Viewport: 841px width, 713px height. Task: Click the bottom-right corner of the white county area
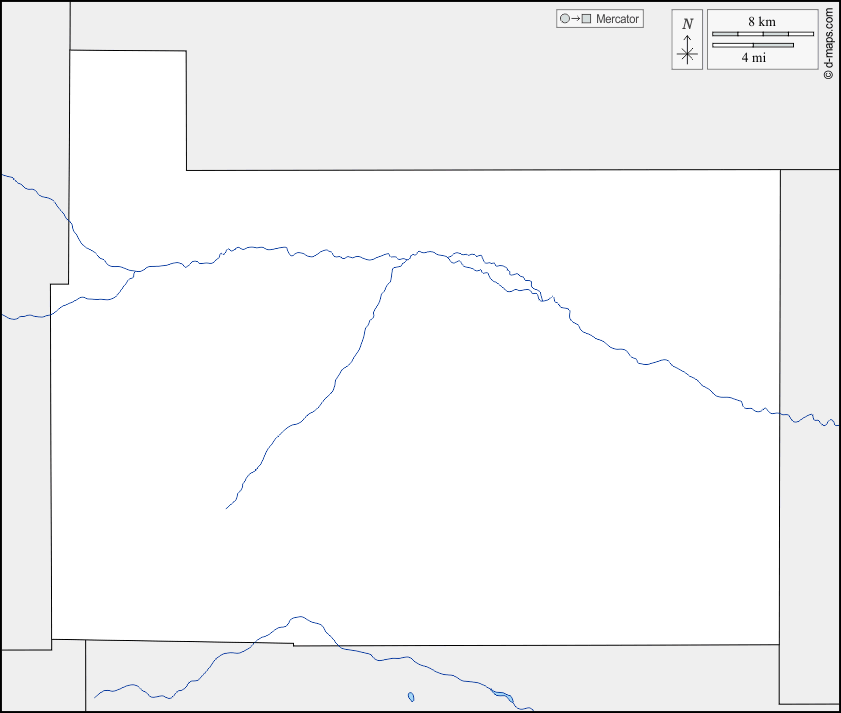pyautogui.click(x=779, y=645)
